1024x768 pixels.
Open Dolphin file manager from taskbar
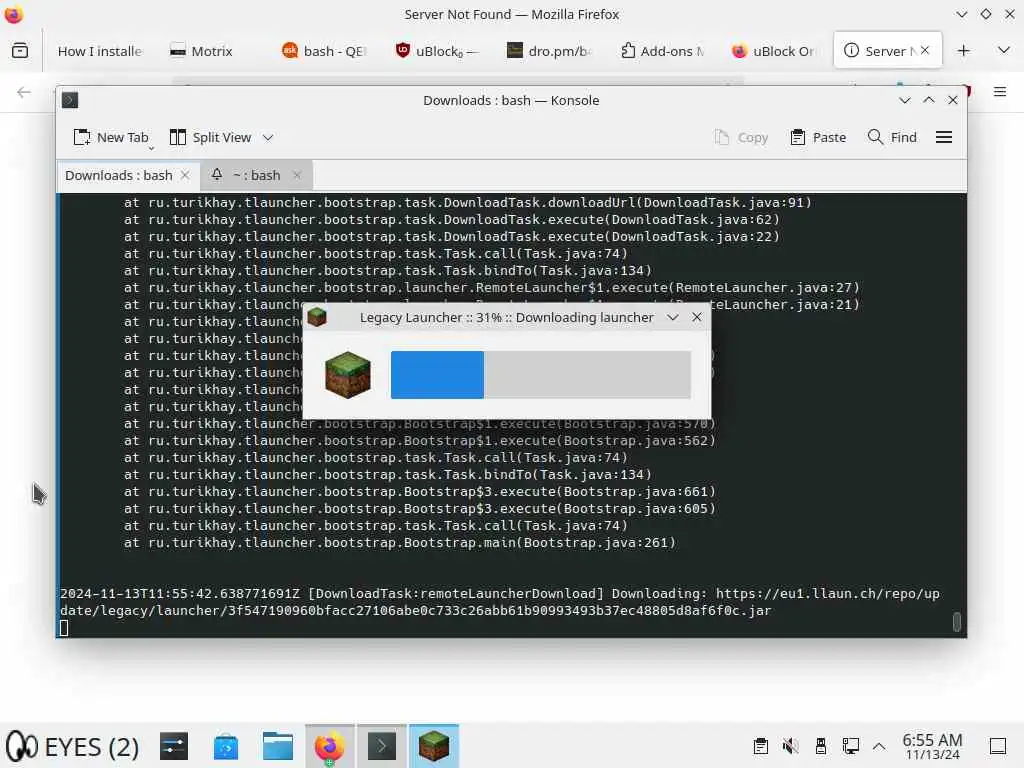pos(278,746)
